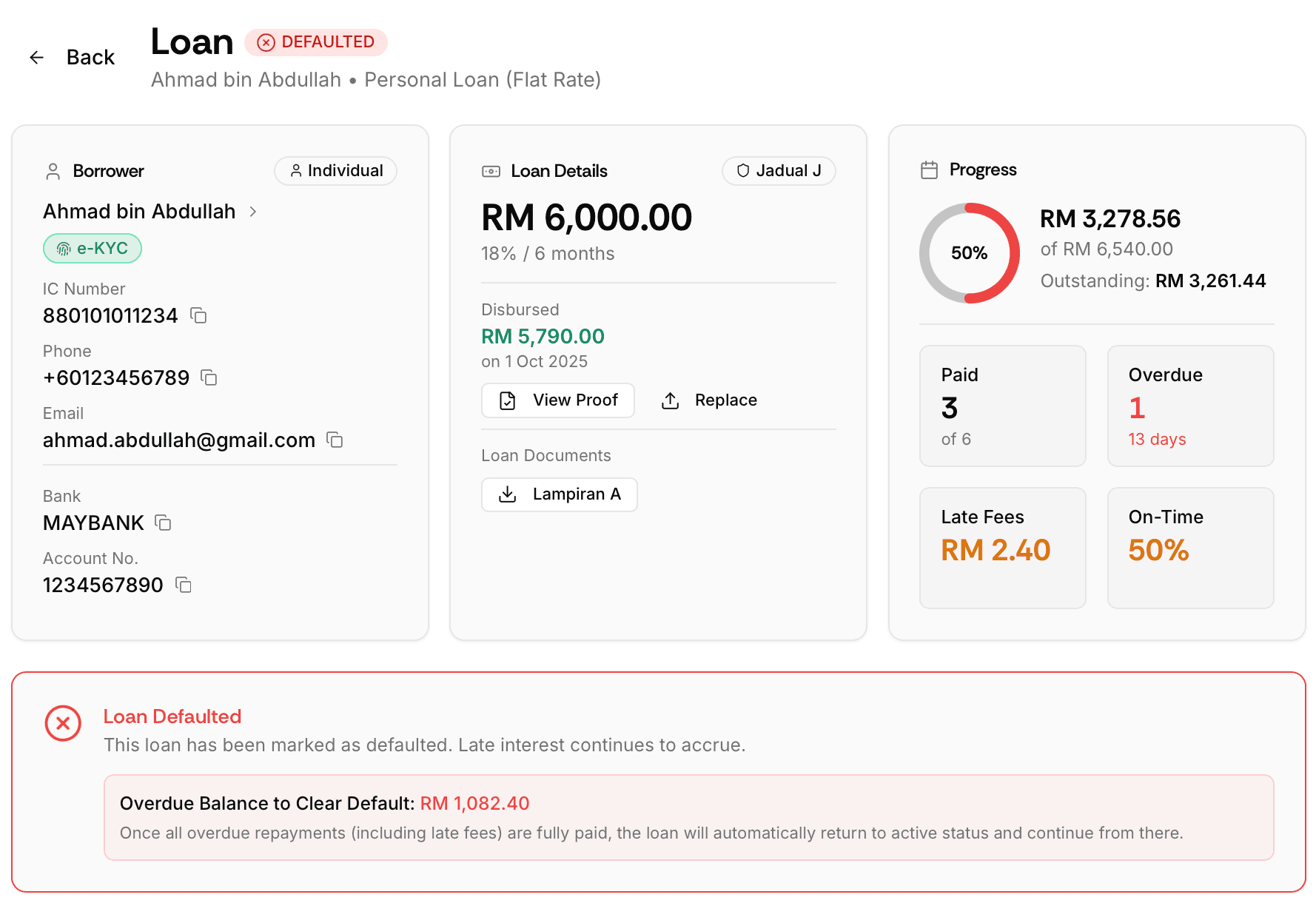Click the Replace button
Image resolution: width=1316 pixels, height=903 pixels.
pyautogui.click(x=708, y=400)
